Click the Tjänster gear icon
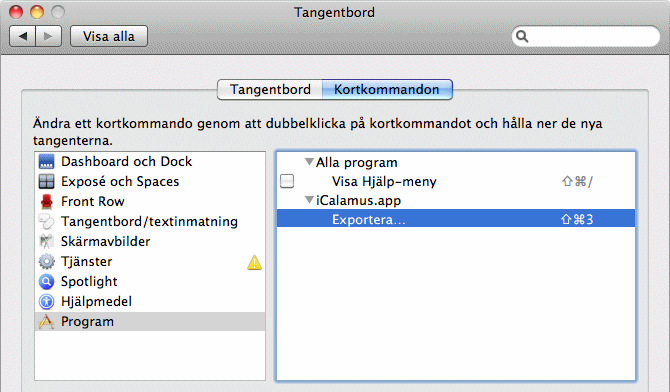Screen dimensions: 670x392 point(47,261)
